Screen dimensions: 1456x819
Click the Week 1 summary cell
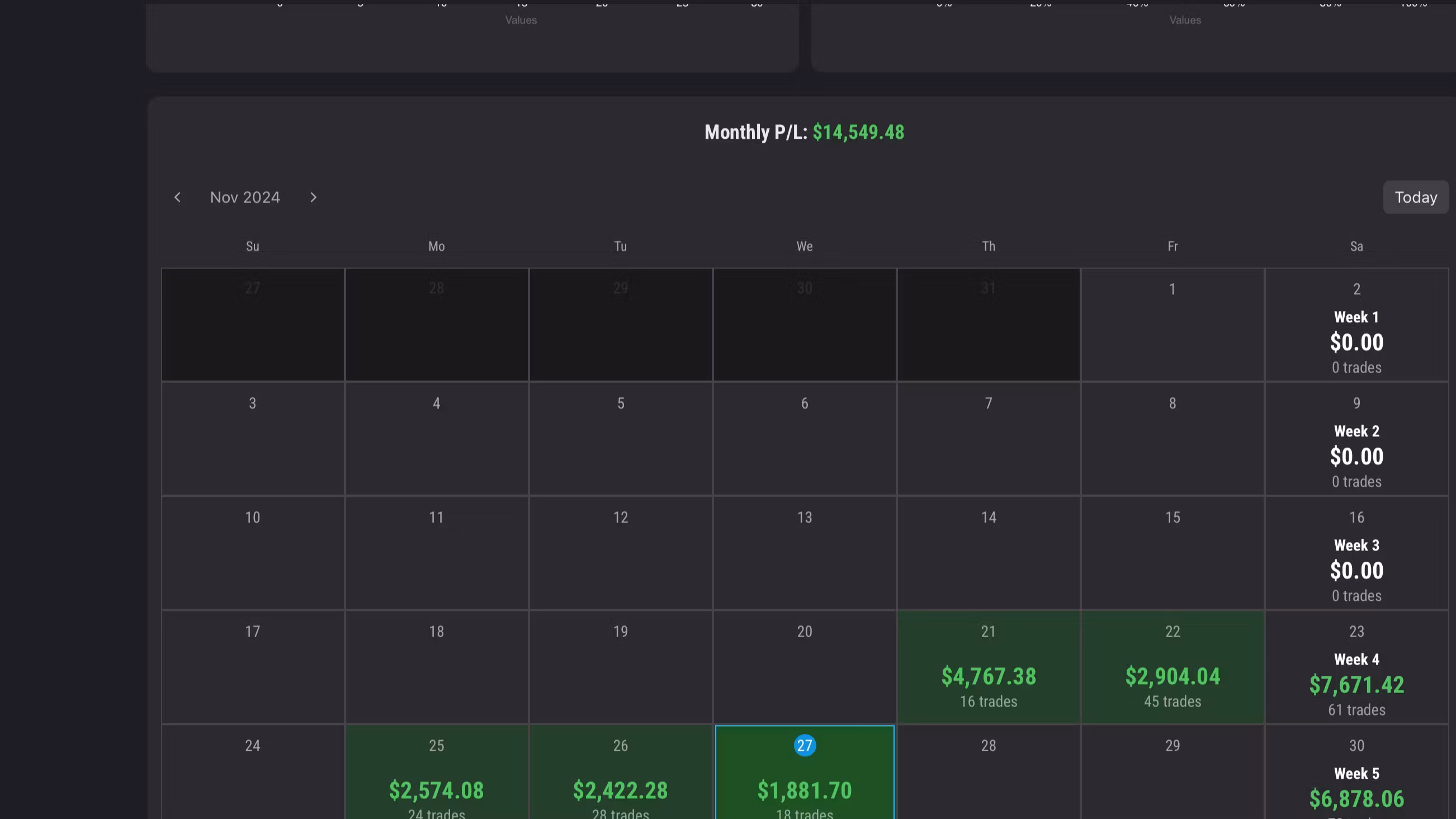coord(1356,342)
